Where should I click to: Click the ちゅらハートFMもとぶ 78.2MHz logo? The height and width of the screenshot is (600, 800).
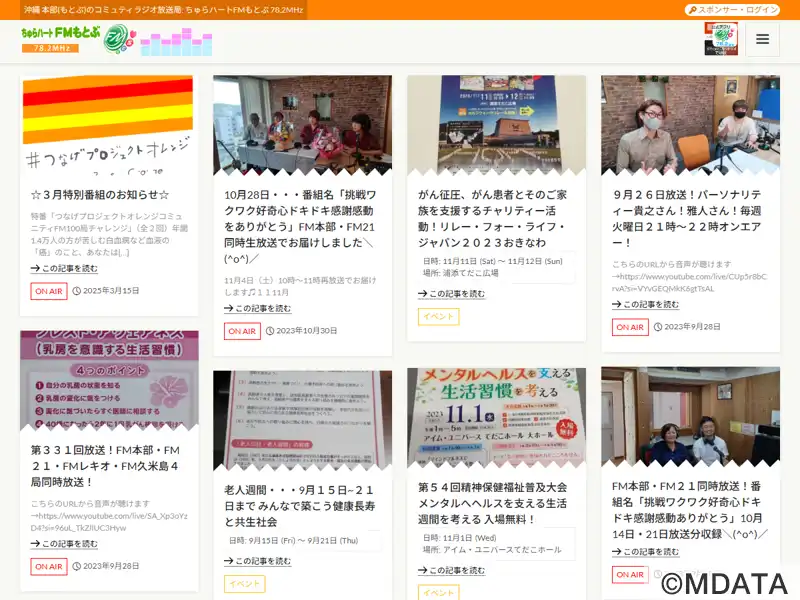[x=78, y=39]
